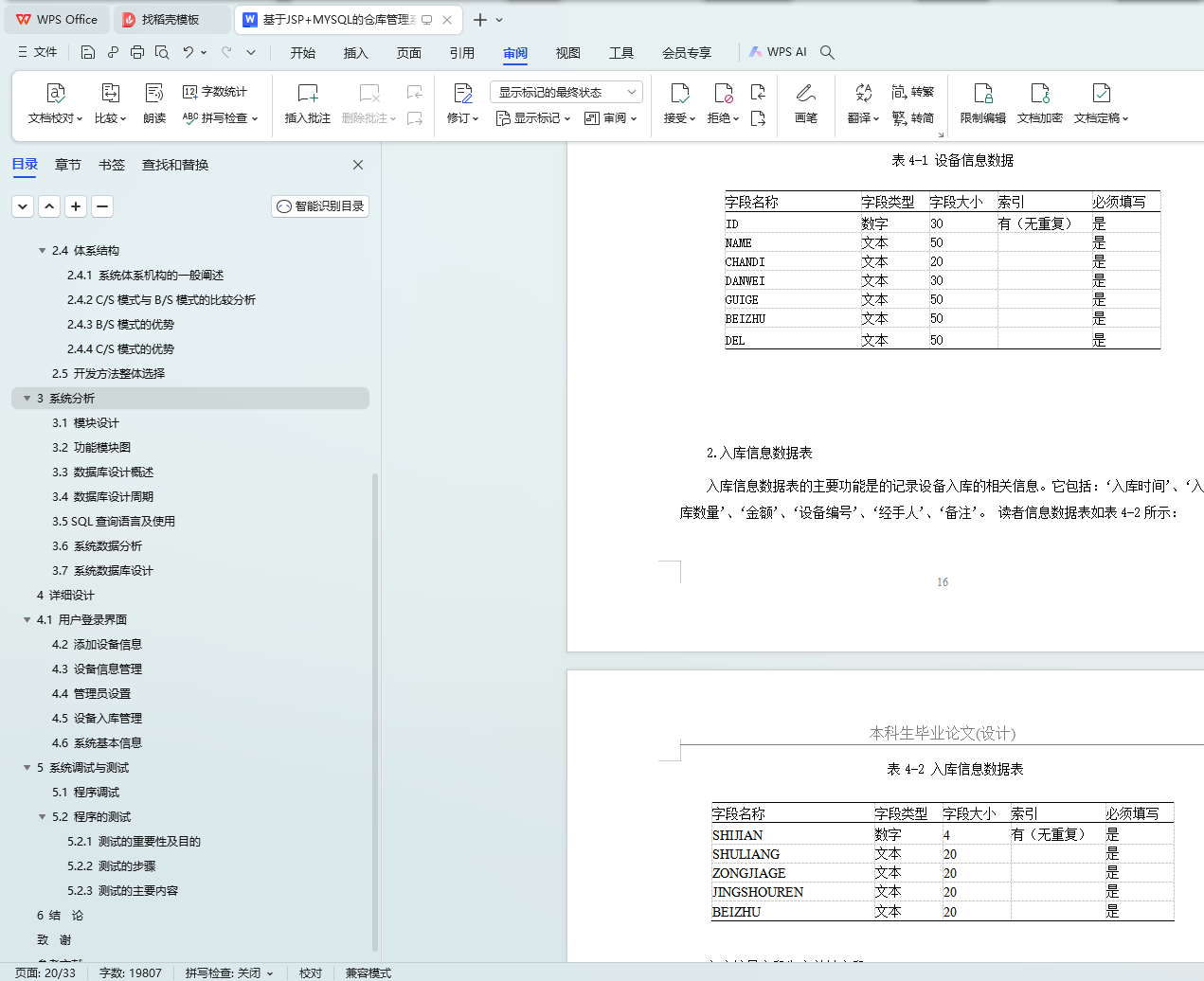Click the save icon in quick access bar
Image resolution: width=1204 pixels, height=981 pixels.
click(88, 52)
